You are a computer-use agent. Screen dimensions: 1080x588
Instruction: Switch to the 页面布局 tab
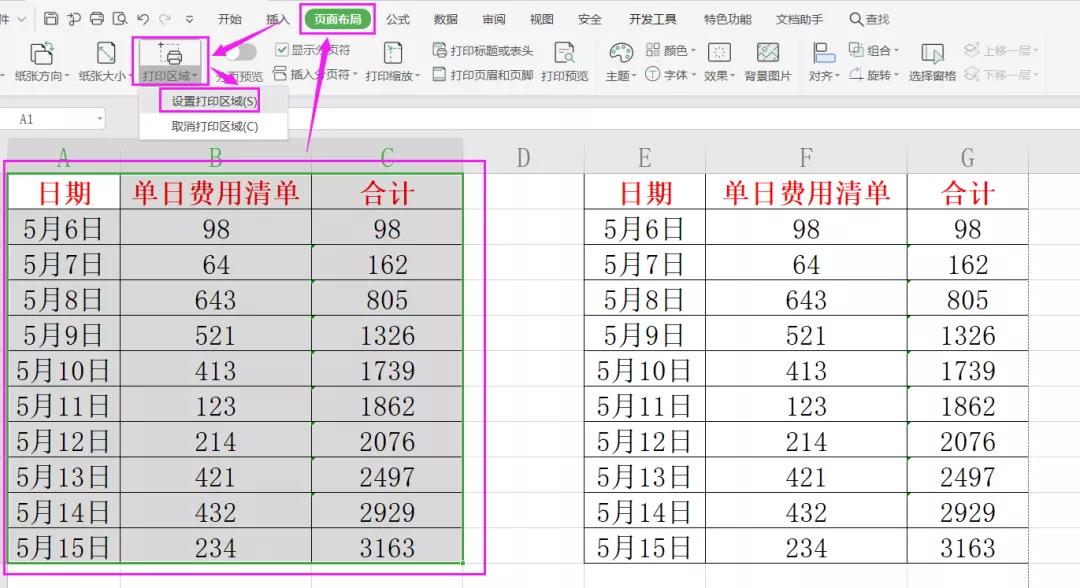click(x=338, y=19)
